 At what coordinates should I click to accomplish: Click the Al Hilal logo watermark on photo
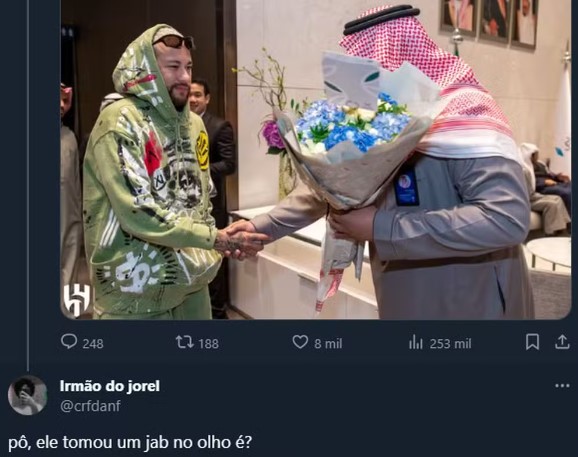point(77,300)
